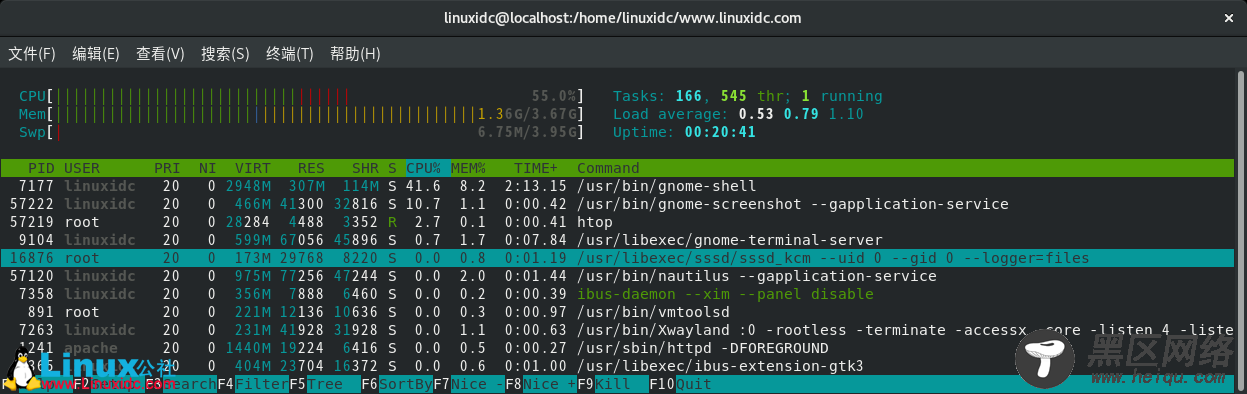Open the 终端(T) menu

pyautogui.click(x=289, y=54)
